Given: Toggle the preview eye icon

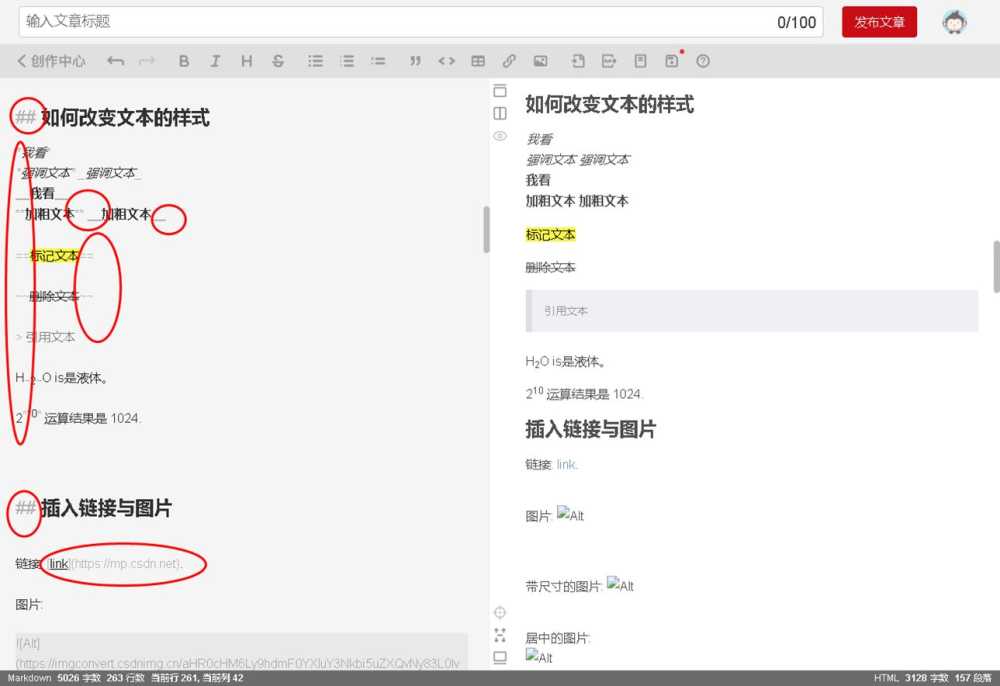Looking at the screenshot, I should 500,136.
